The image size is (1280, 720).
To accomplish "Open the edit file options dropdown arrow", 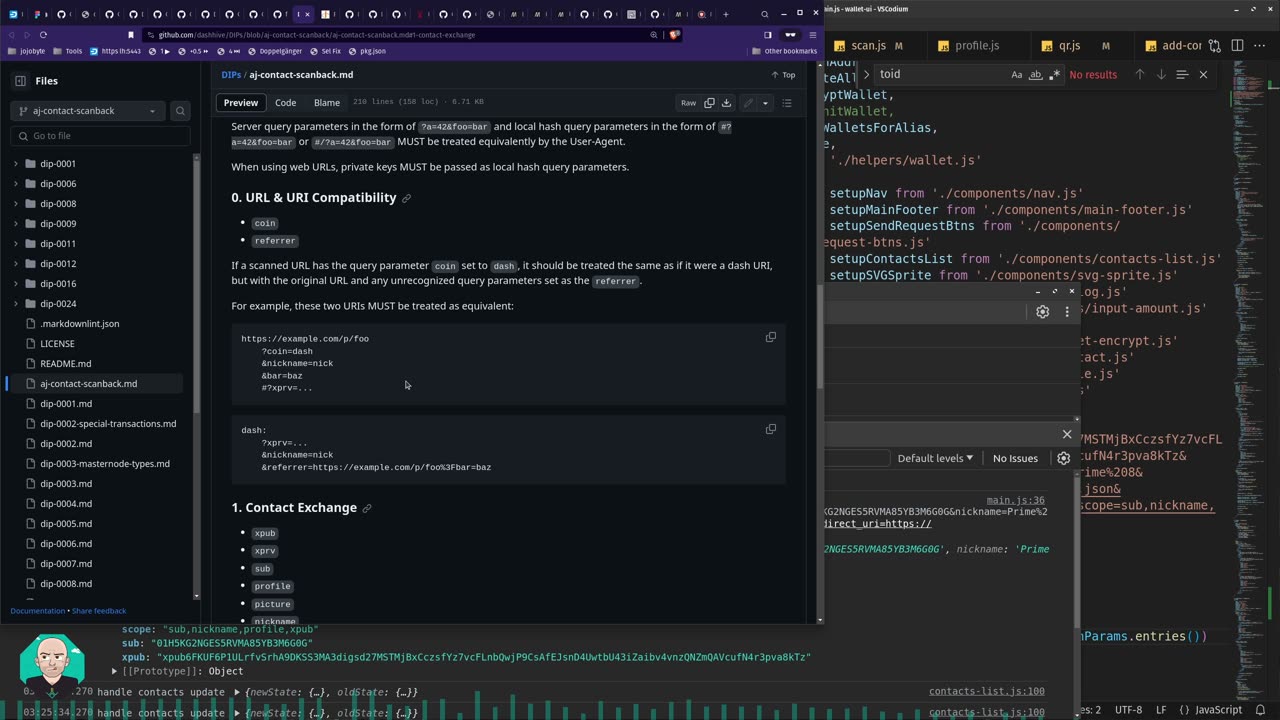I will [765, 103].
